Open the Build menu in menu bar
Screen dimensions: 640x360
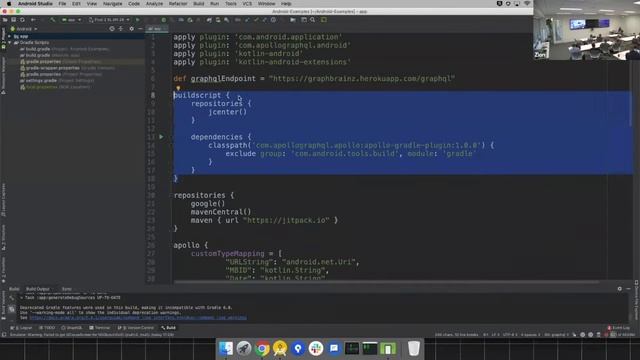(x=199, y=3)
